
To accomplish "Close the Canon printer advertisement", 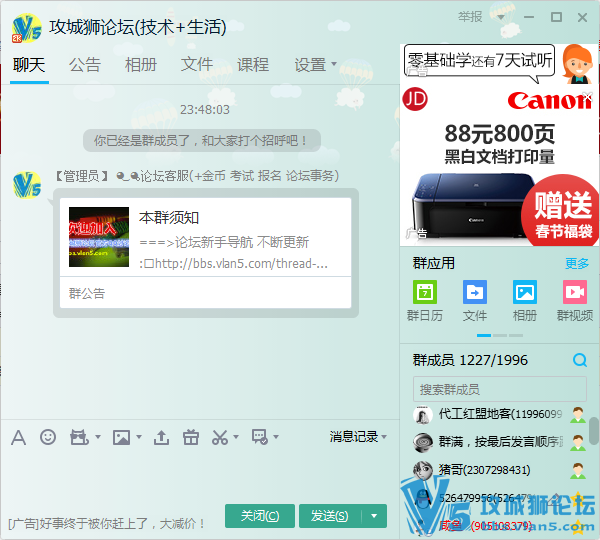I will click(587, 96).
